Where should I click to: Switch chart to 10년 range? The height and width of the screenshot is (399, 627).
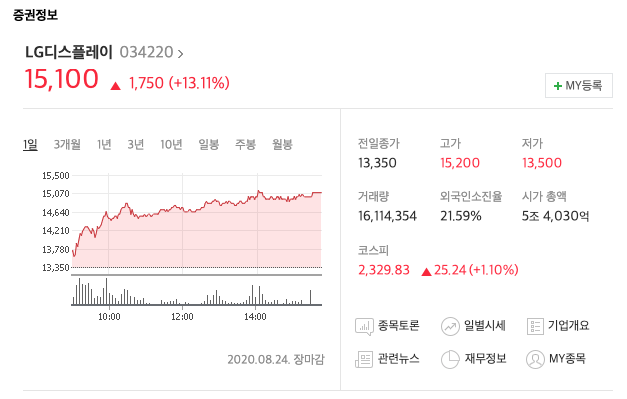point(171,144)
